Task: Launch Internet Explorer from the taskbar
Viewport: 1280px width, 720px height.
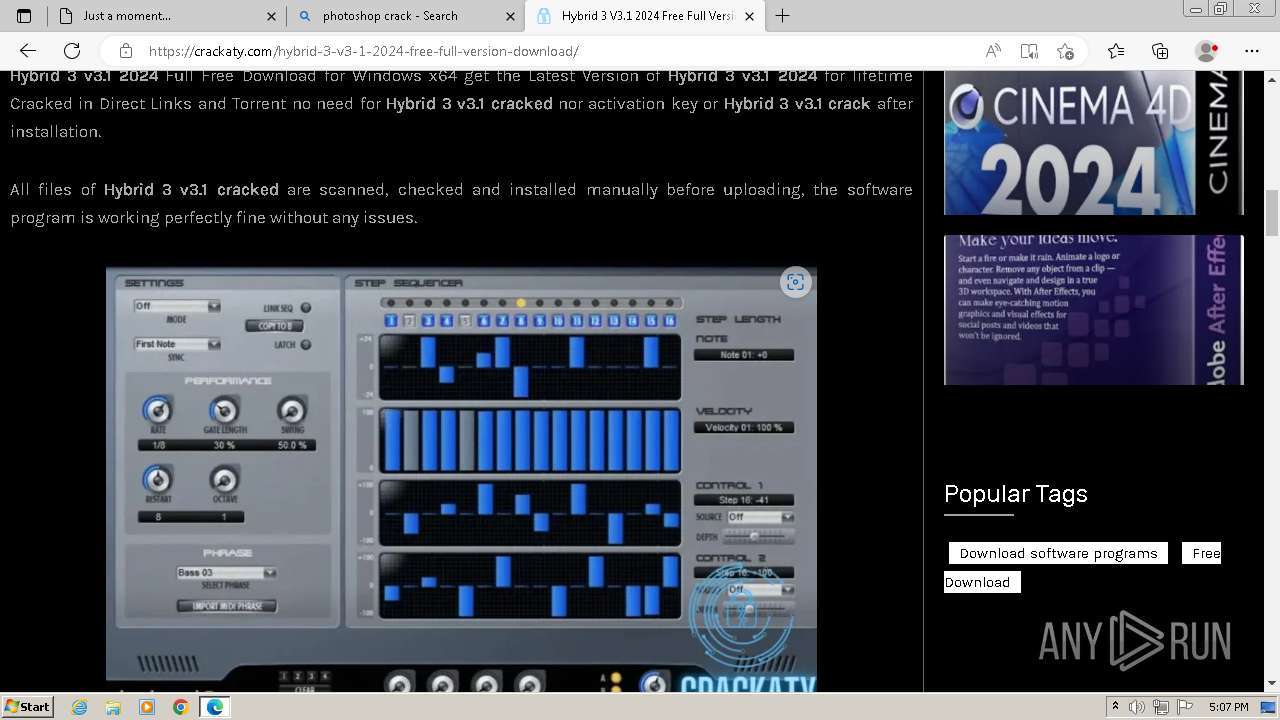Action: tap(80, 707)
